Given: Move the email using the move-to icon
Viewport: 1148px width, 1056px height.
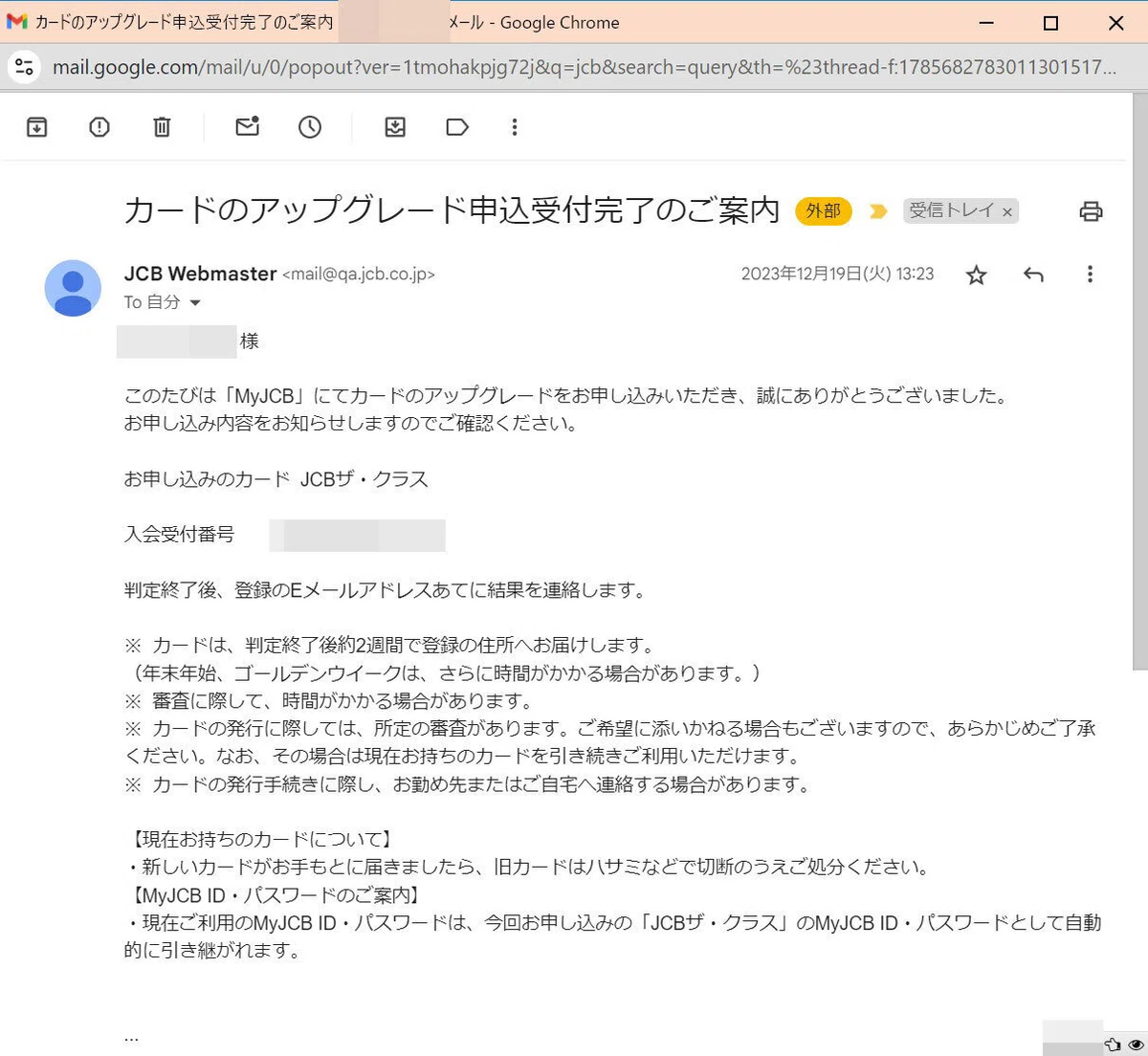Looking at the screenshot, I should point(395,127).
